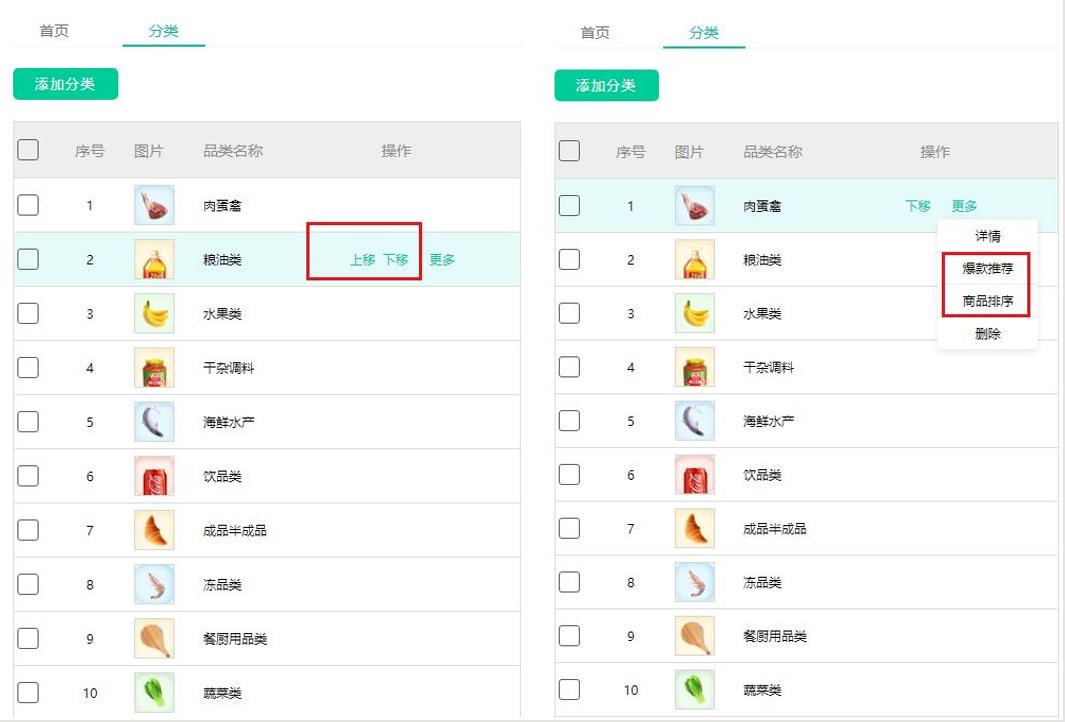This screenshot has height=722, width=1065.
Task: Click the 上移 link for 粮油类
Action: (x=362, y=258)
